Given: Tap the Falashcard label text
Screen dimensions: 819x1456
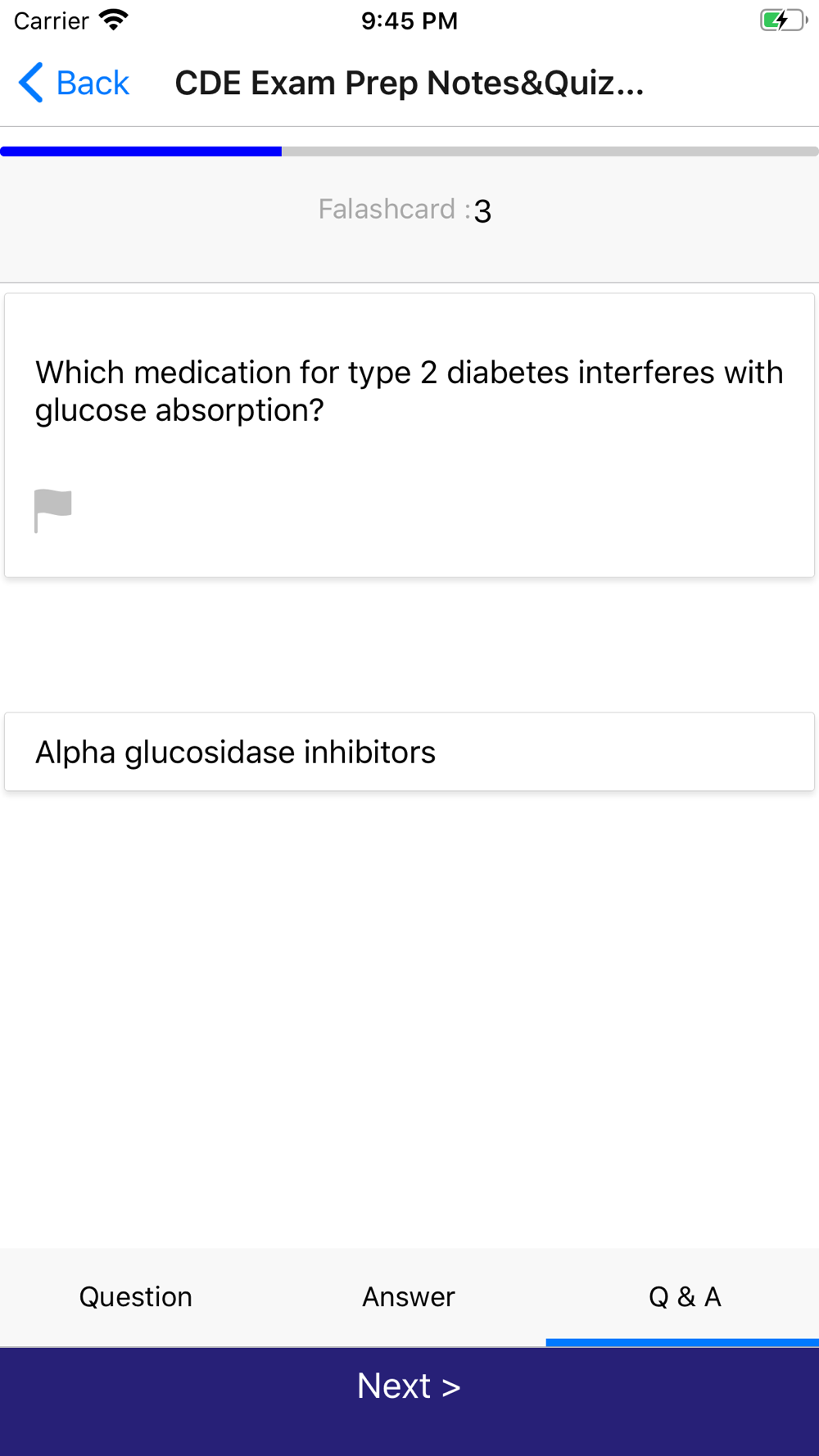Looking at the screenshot, I should (x=395, y=210).
